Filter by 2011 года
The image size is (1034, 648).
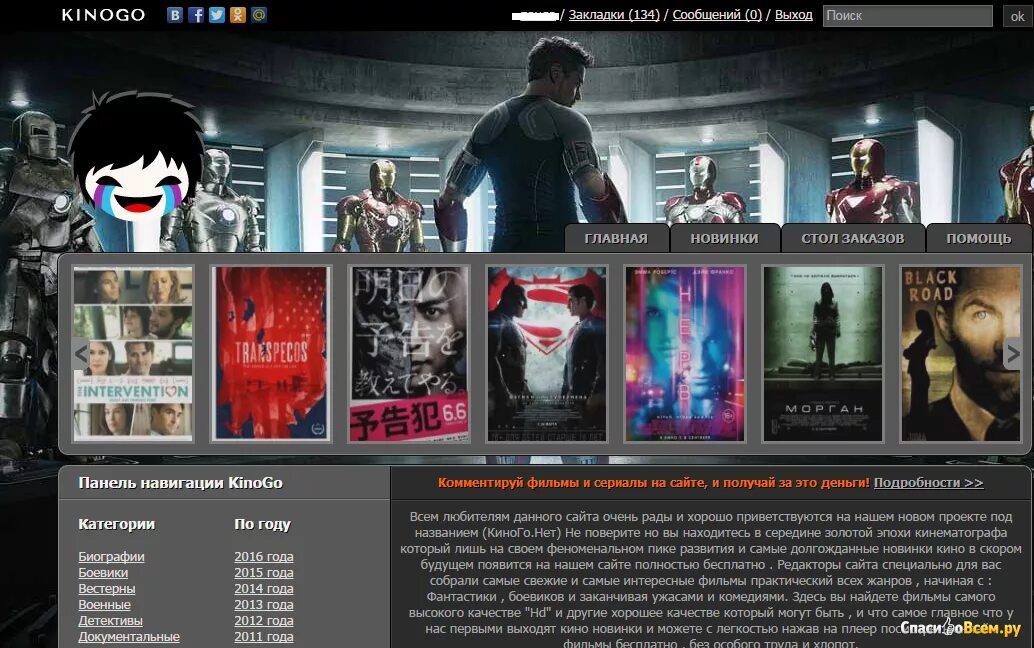point(264,637)
